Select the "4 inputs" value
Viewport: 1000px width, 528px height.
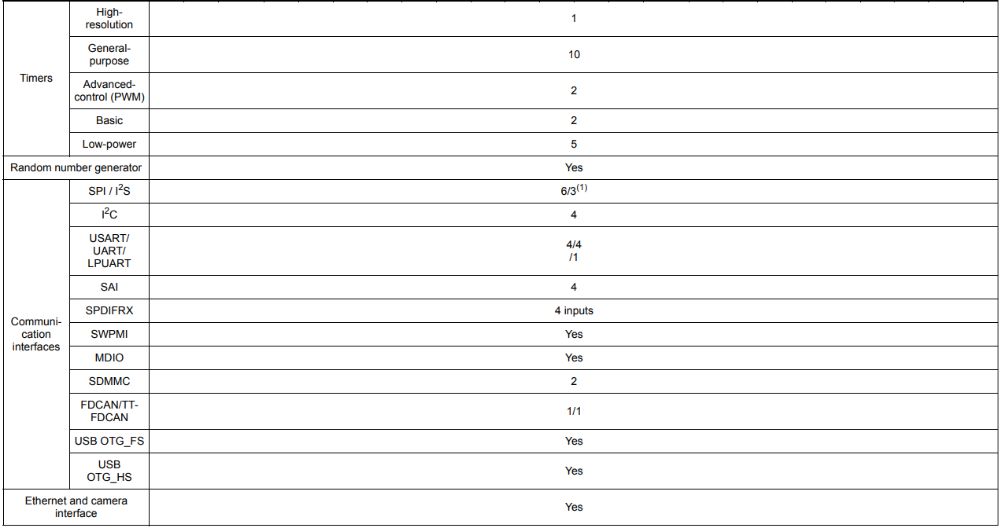[x=573, y=310]
